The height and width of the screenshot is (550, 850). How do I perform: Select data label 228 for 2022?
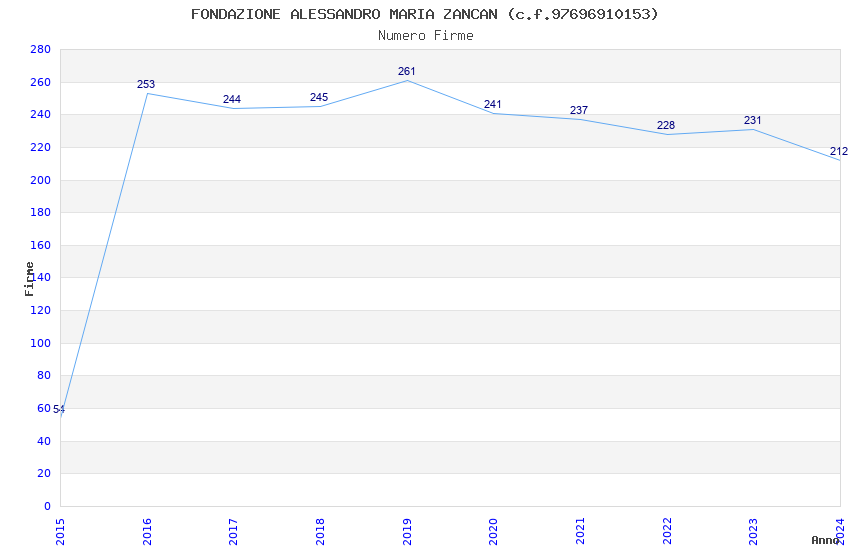click(666, 125)
